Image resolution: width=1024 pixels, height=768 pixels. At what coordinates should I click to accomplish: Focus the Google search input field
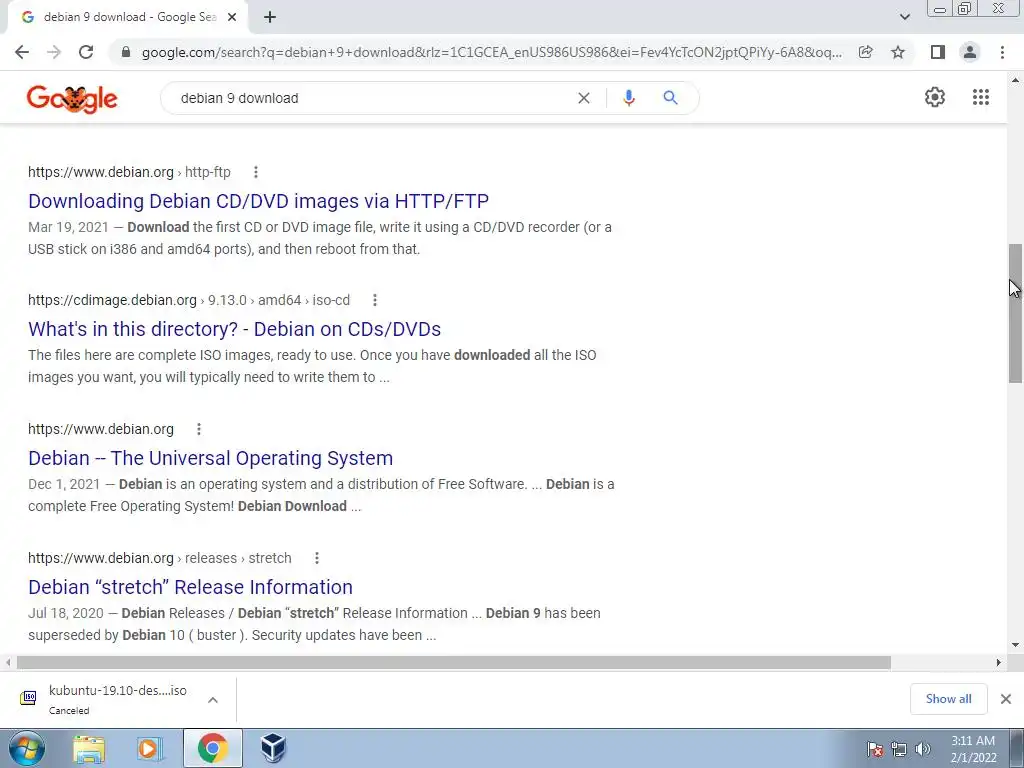[372, 98]
